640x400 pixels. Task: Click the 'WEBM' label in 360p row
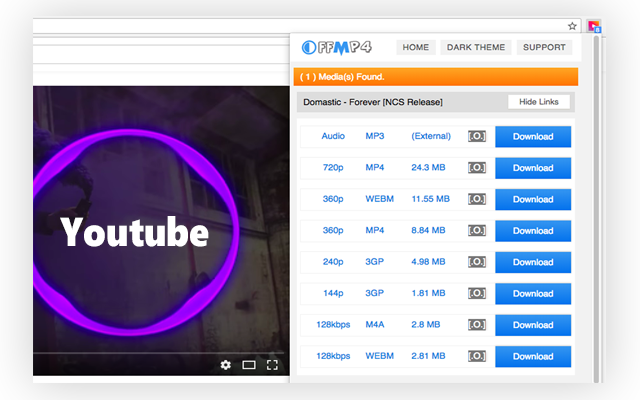pos(380,199)
